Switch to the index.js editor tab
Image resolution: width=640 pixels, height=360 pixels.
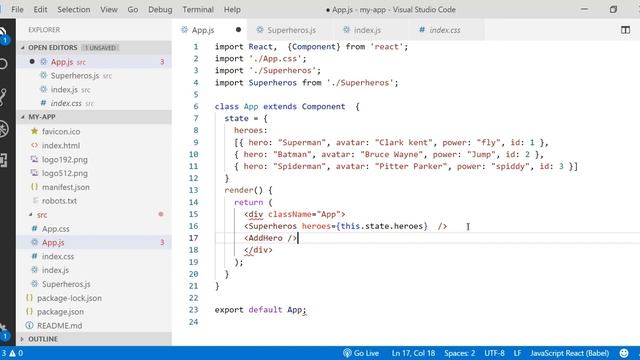click(367, 30)
